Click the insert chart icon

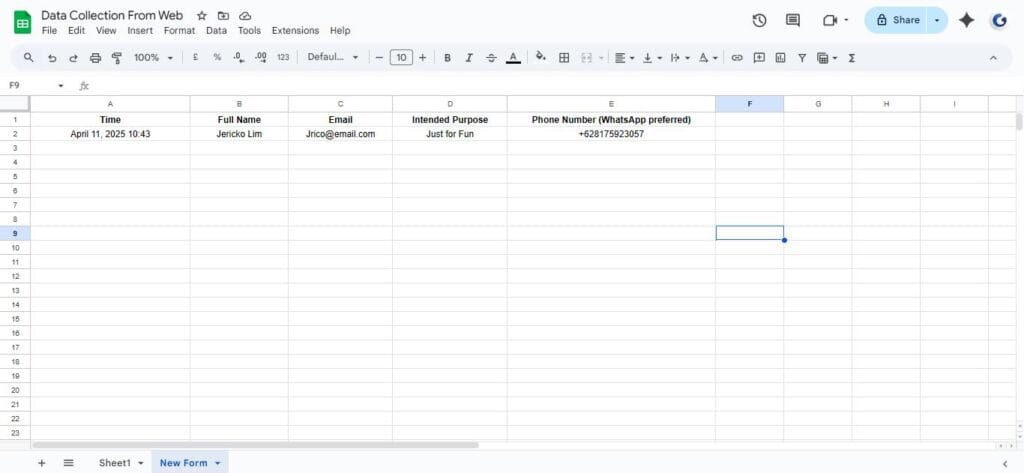click(780, 58)
